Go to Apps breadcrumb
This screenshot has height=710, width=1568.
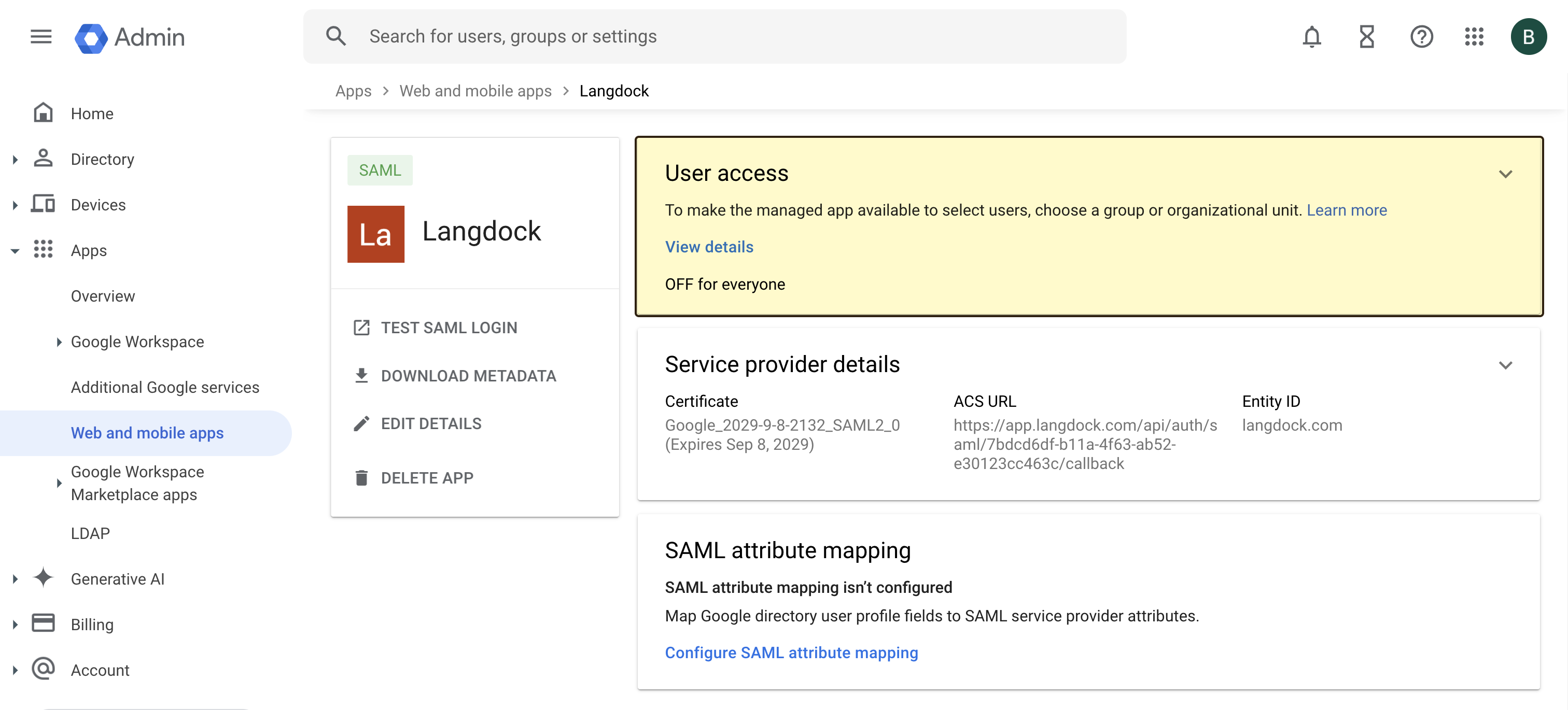point(353,91)
